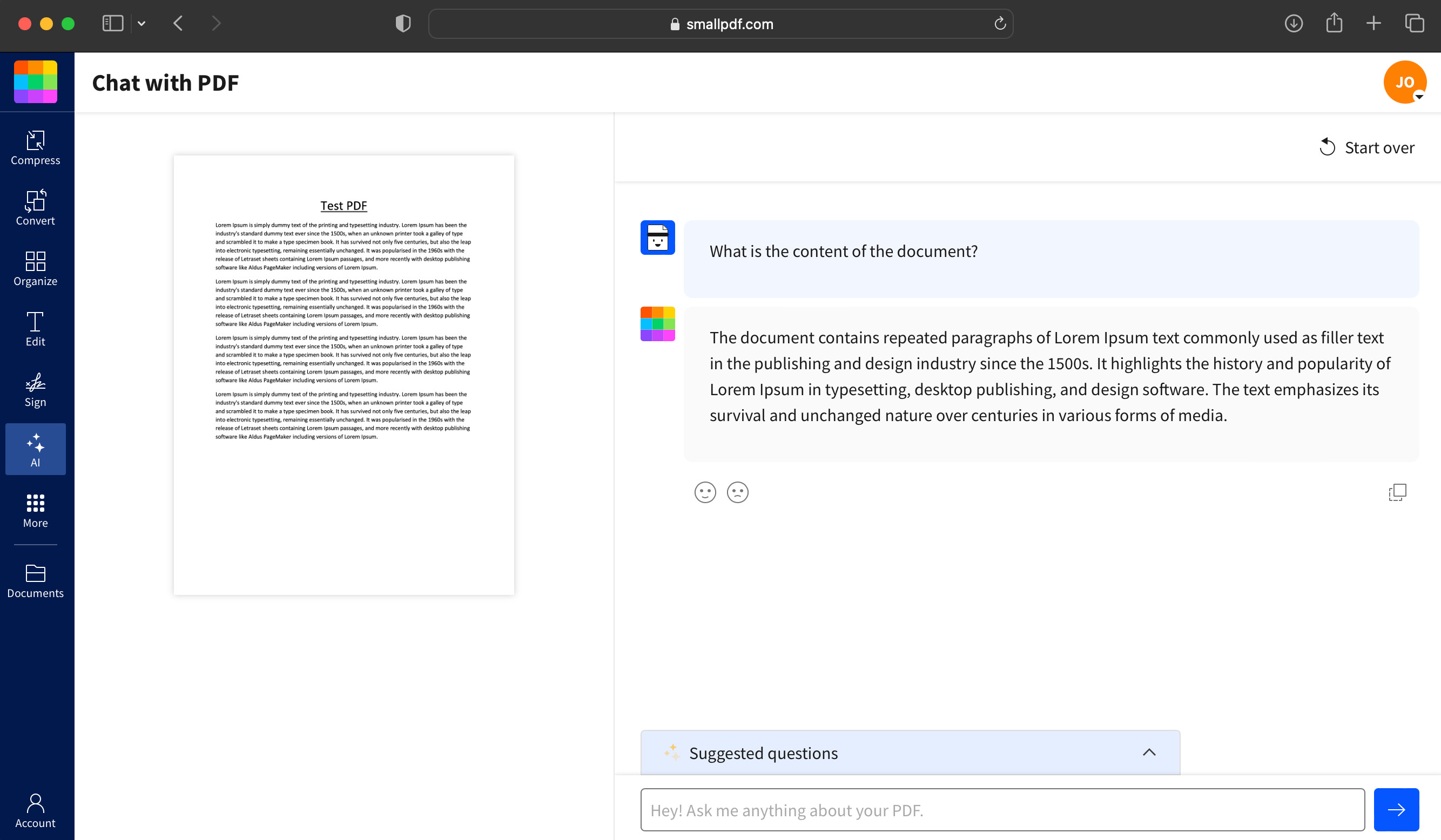The width and height of the screenshot is (1441, 840).
Task: Show More tools
Action: pos(35,510)
